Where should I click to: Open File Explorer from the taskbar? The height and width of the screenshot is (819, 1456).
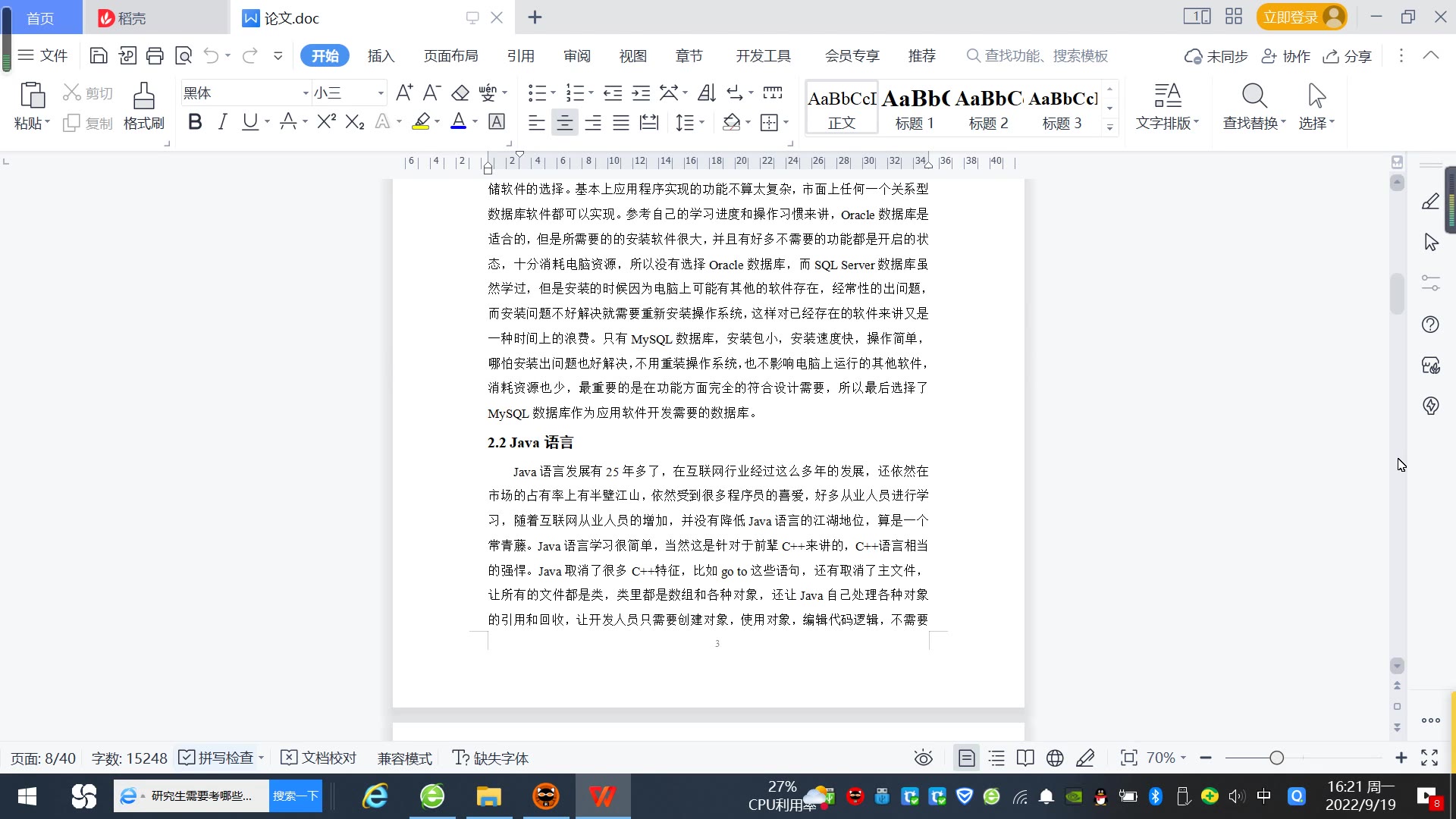coord(489,796)
